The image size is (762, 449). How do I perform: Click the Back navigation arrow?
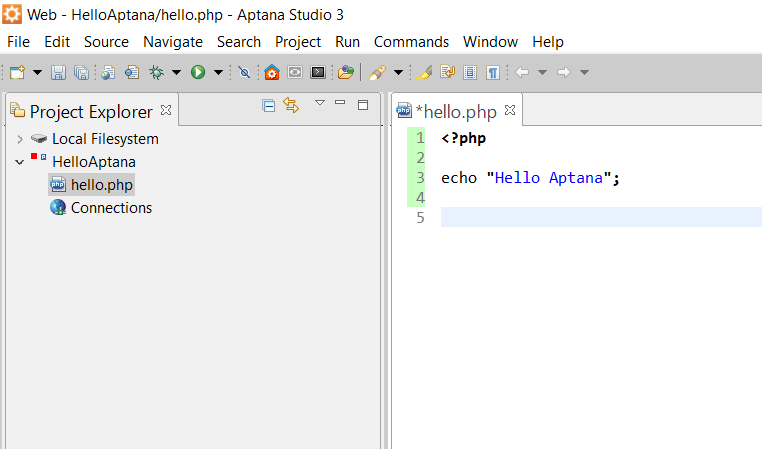point(522,72)
